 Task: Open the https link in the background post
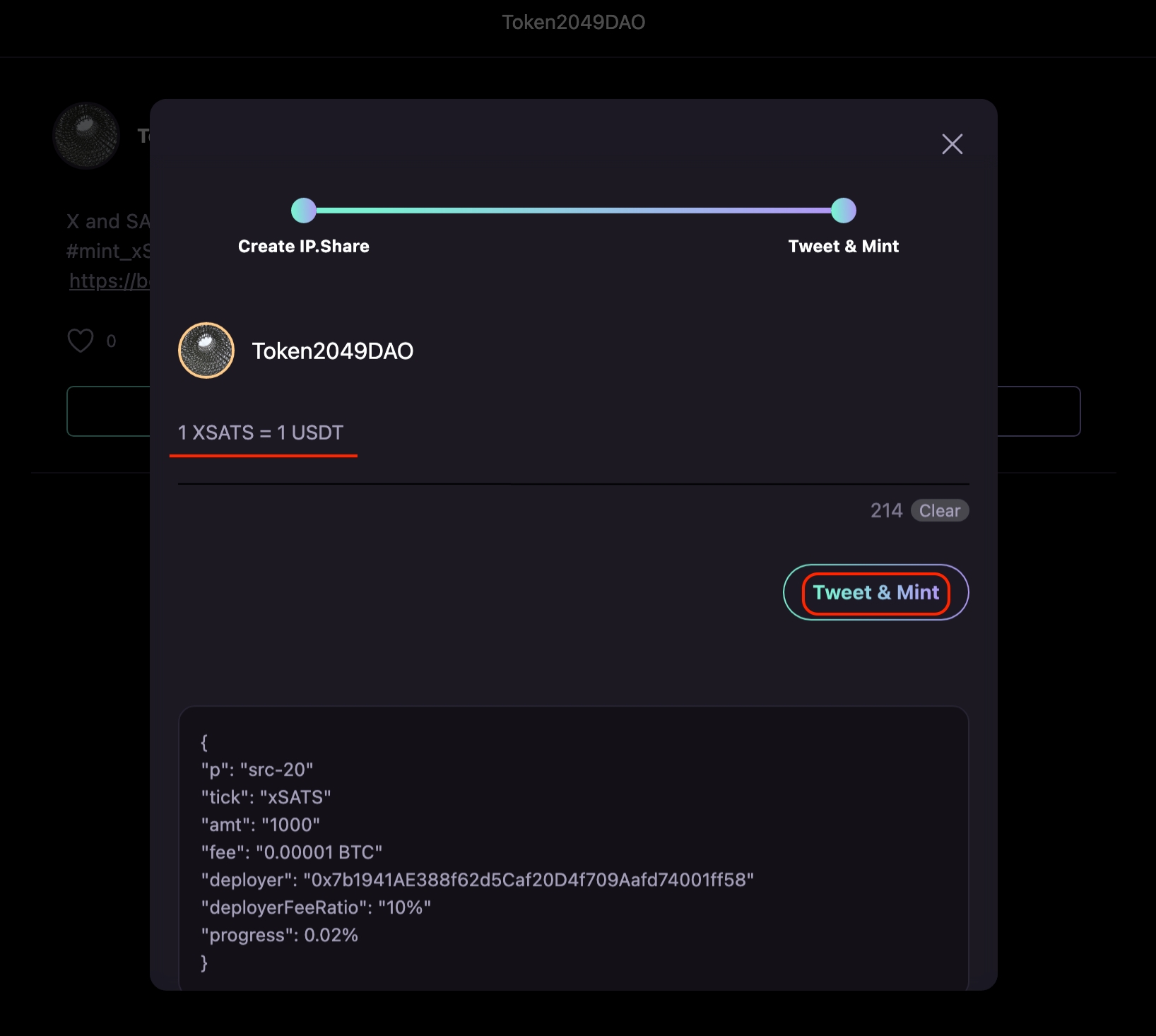click(x=109, y=281)
